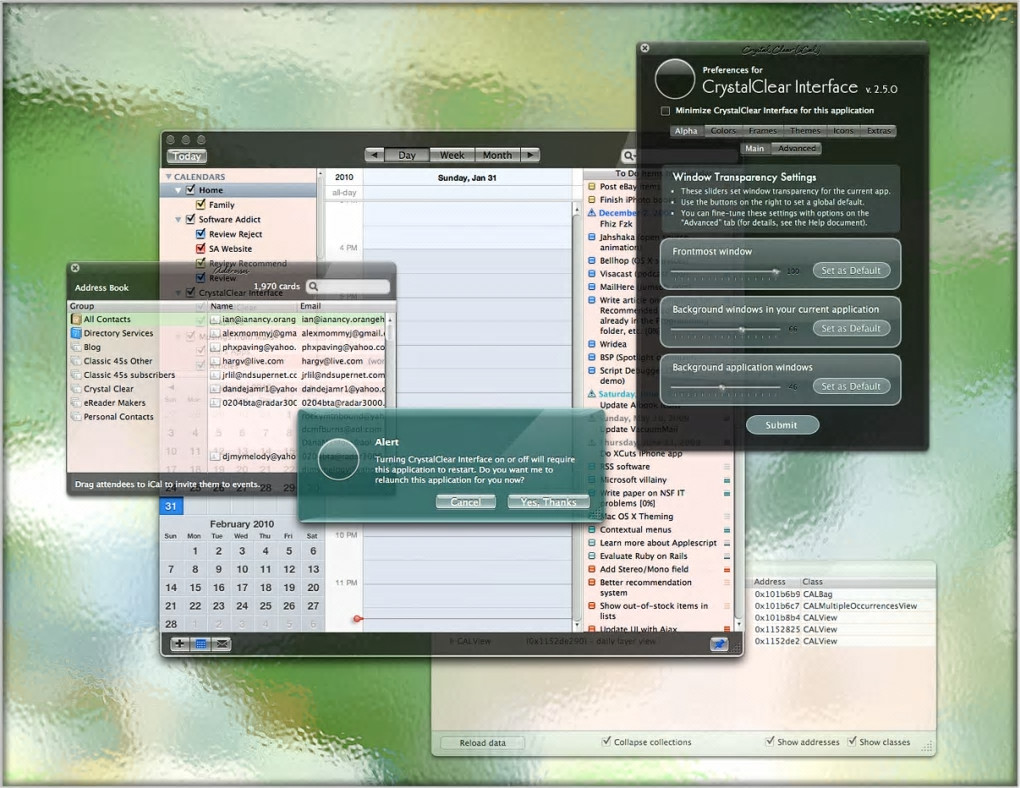This screenshot has width=1020, height=788.
Task: Set Background application windows value as default
Action: tap(851, 386)
